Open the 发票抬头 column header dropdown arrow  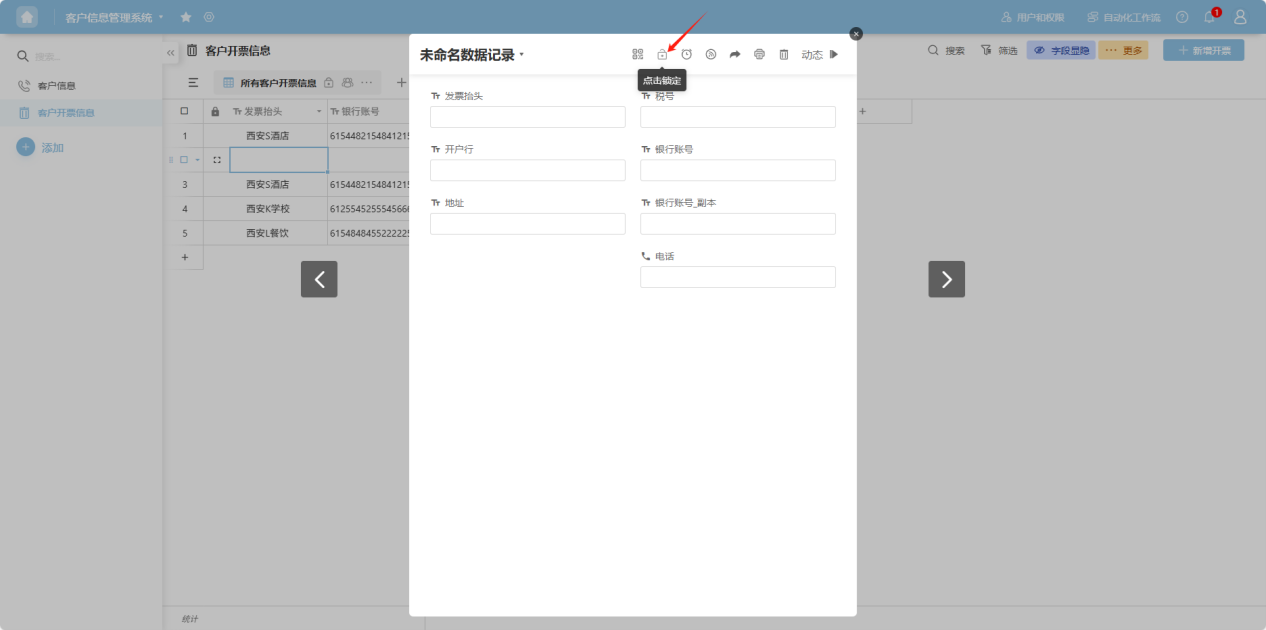pos(319,111)
